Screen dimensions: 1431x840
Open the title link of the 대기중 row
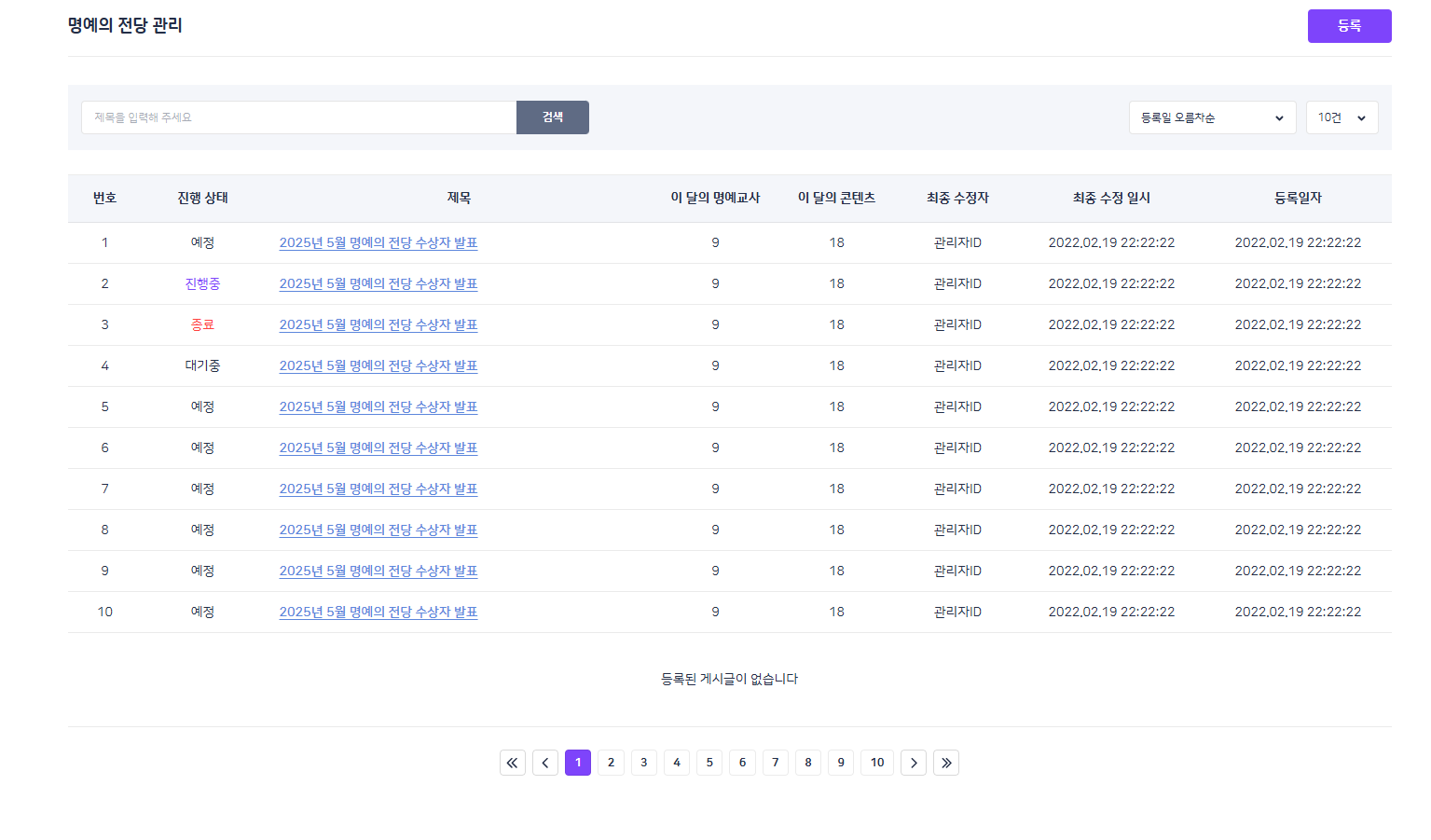point(378,365)
